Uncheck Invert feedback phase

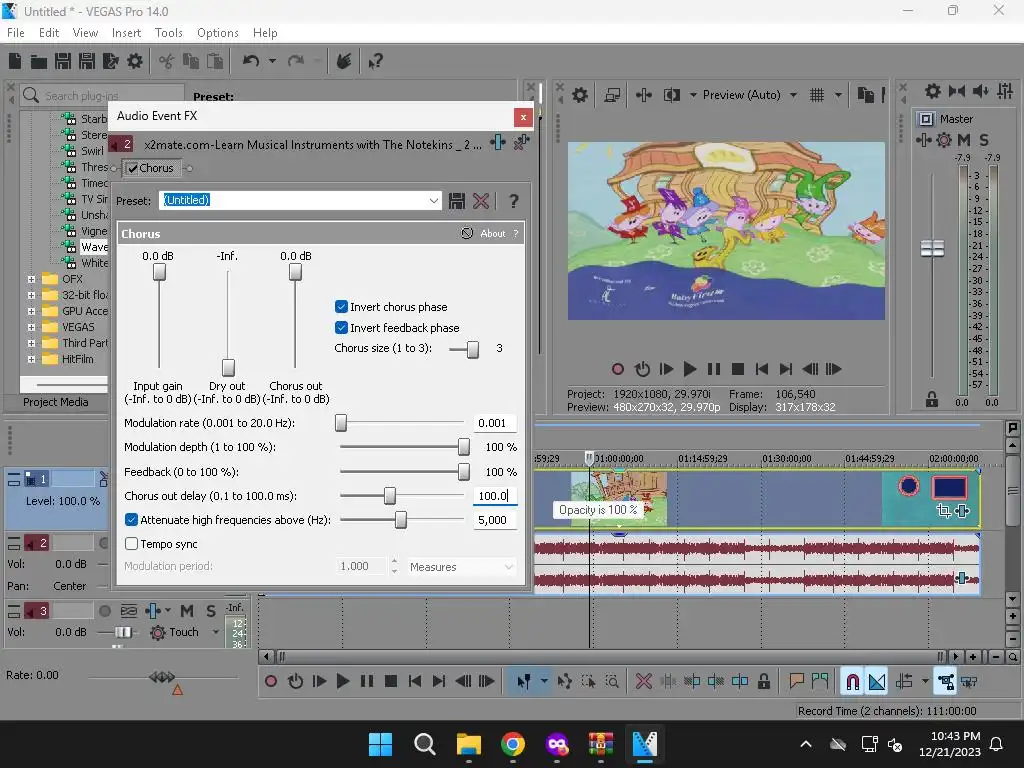pyautogui.click(x=341, y=327)
